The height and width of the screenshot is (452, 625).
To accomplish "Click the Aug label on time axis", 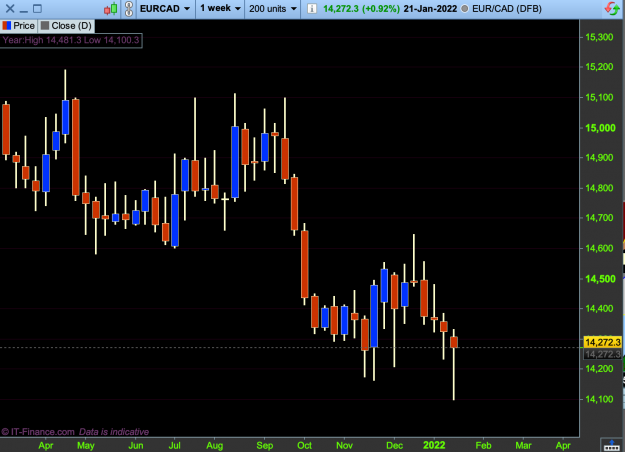I will point(214,446).
